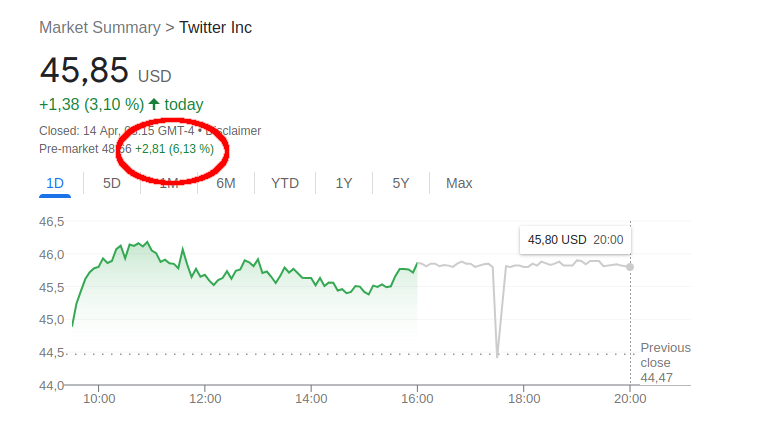Select the 1D time range tab

[x=55, y=183]
